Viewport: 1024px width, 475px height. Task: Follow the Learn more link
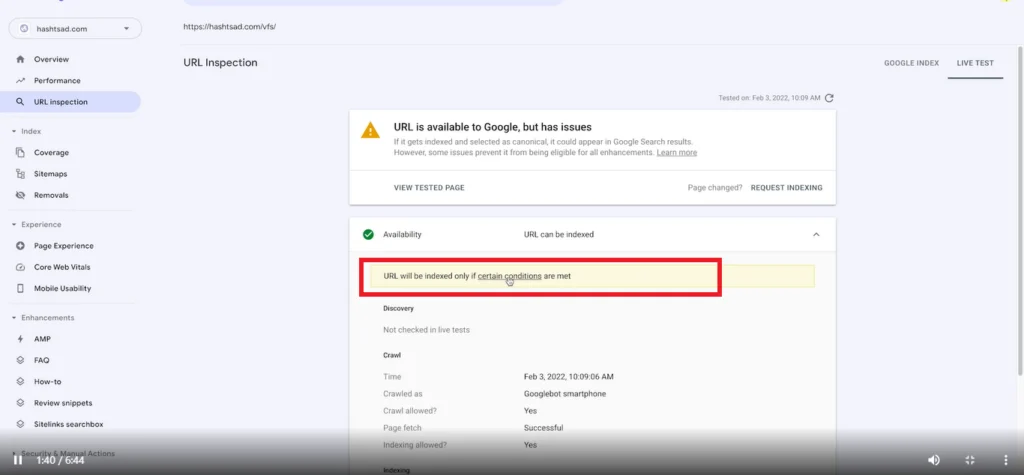[677, 152]
